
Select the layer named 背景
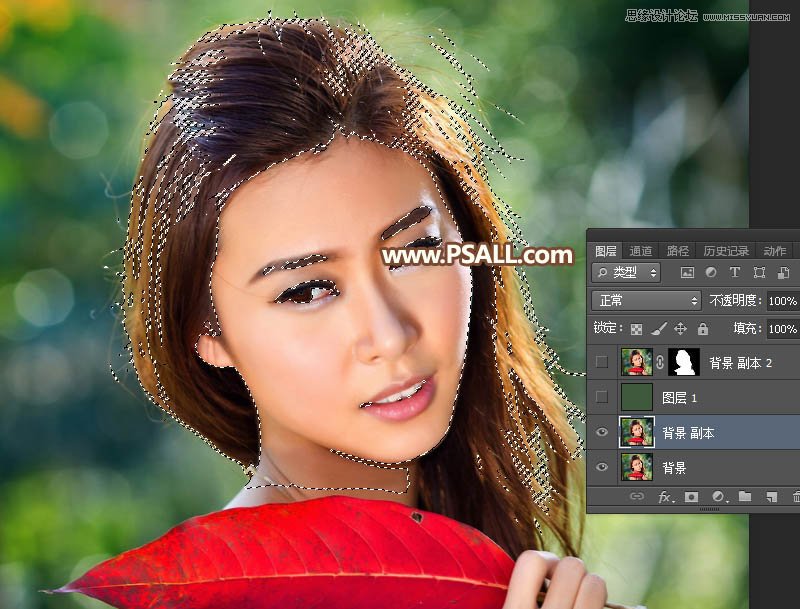click(674, 467)
